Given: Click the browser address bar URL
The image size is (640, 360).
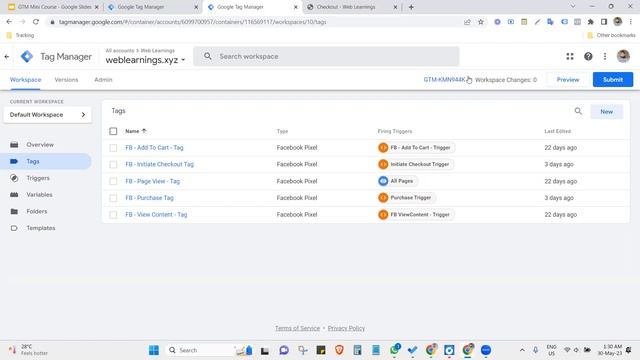Looking at the screenshot, I should (192, 22).
